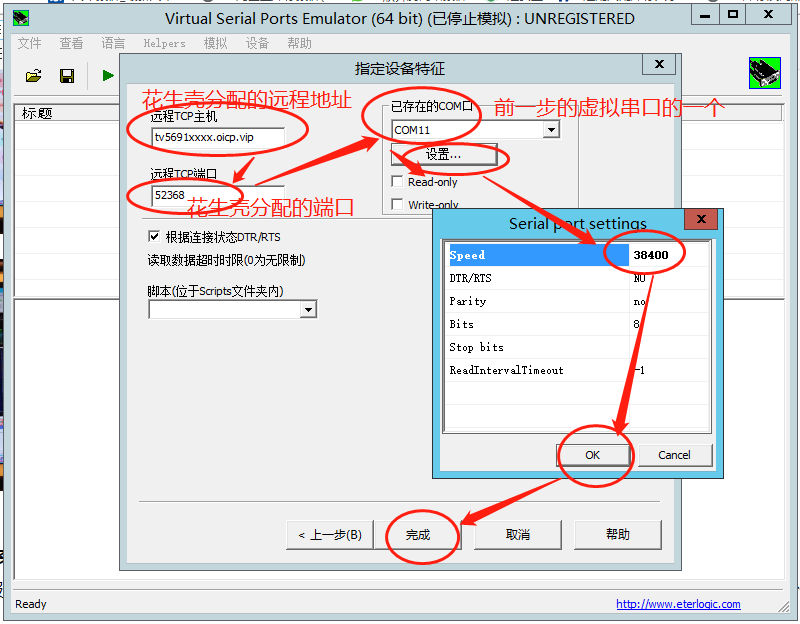Screen dimensions: 800x624
Task: Open the www.eterlogic.com link
Action: [x=678, y=604]
